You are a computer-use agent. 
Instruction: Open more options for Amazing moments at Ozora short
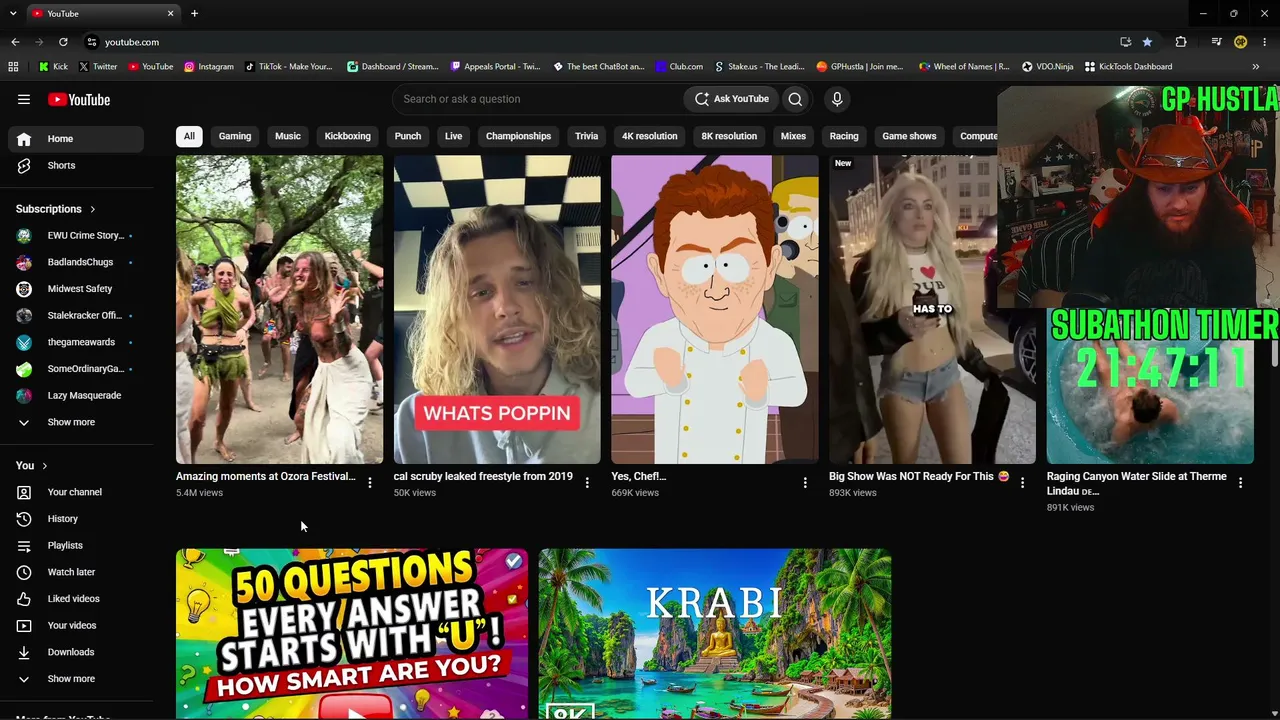(x=370, y=483)
